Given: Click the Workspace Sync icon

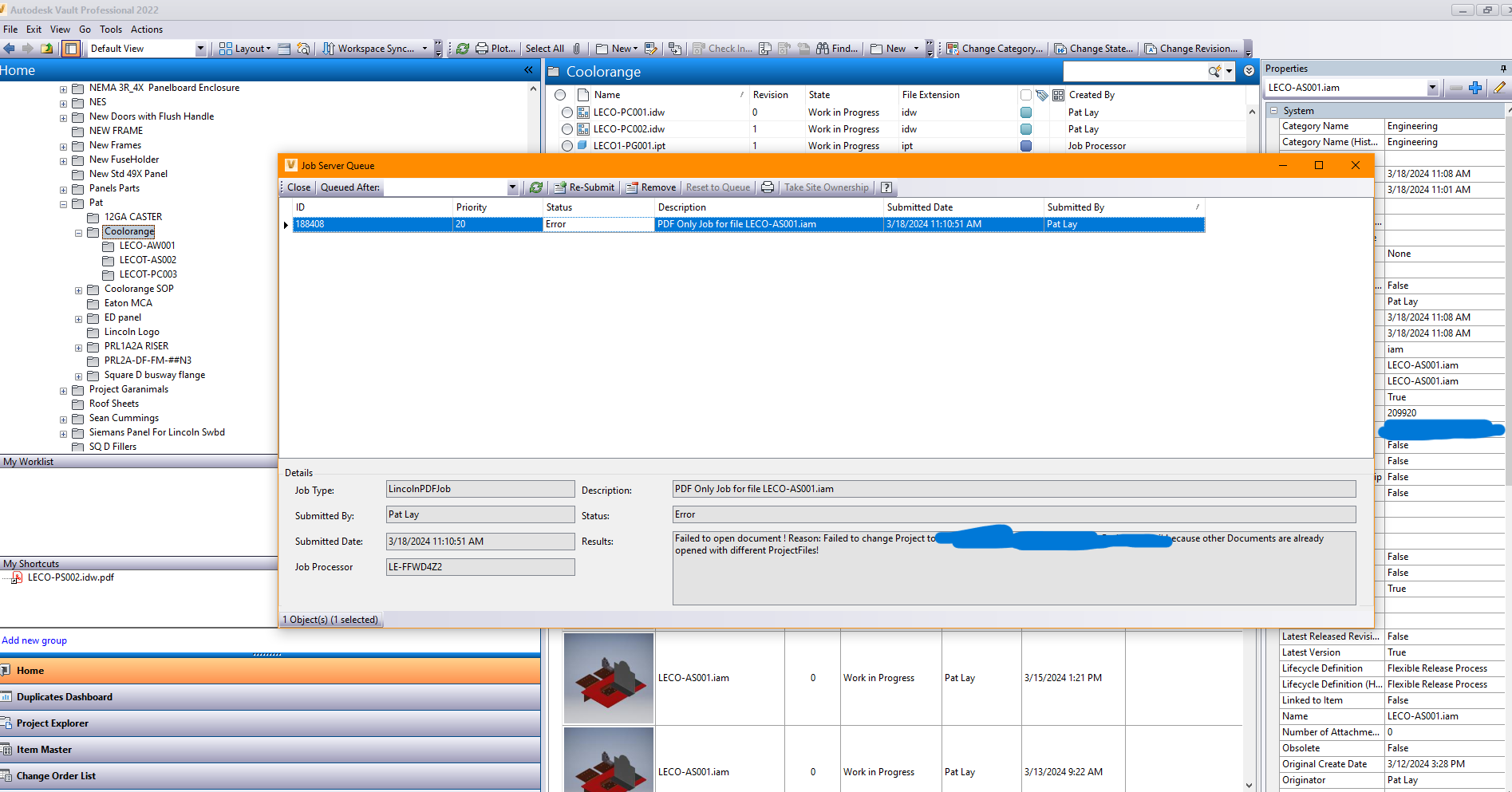Looking at the screenshot, I should coord(329,48).
